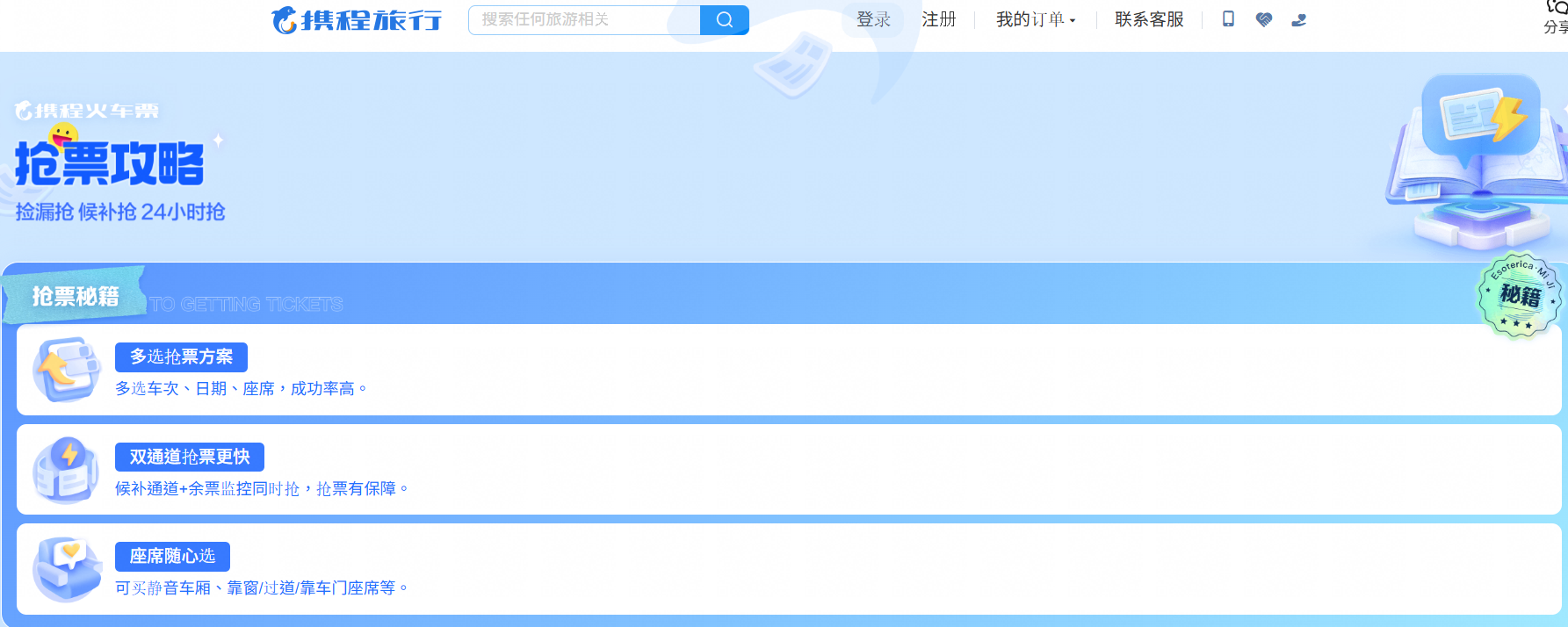
Task: Click the hand-holding-heart icon in header
Action: [1299, 19]
